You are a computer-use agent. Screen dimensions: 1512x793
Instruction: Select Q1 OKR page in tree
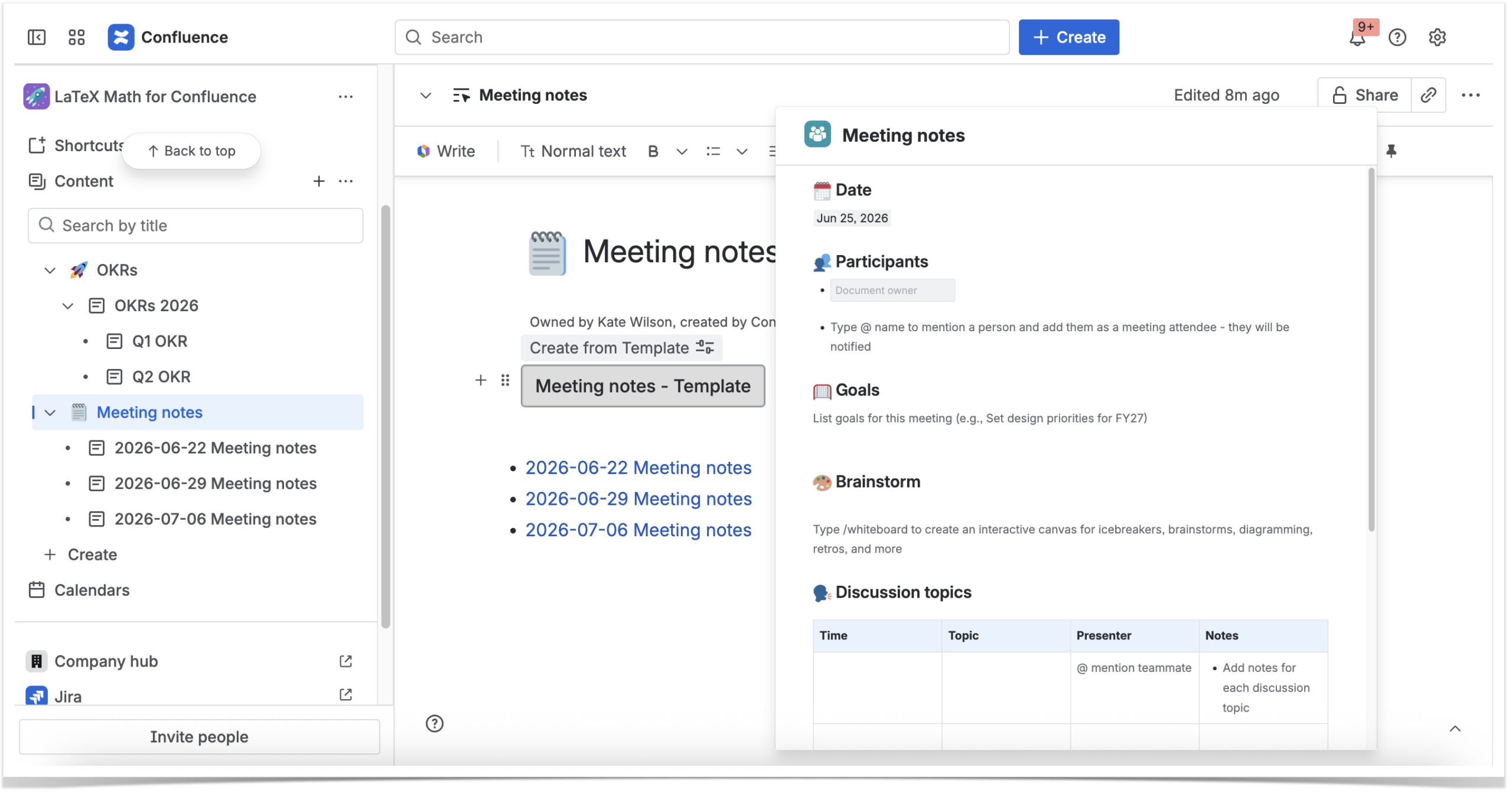coord(159,341)
